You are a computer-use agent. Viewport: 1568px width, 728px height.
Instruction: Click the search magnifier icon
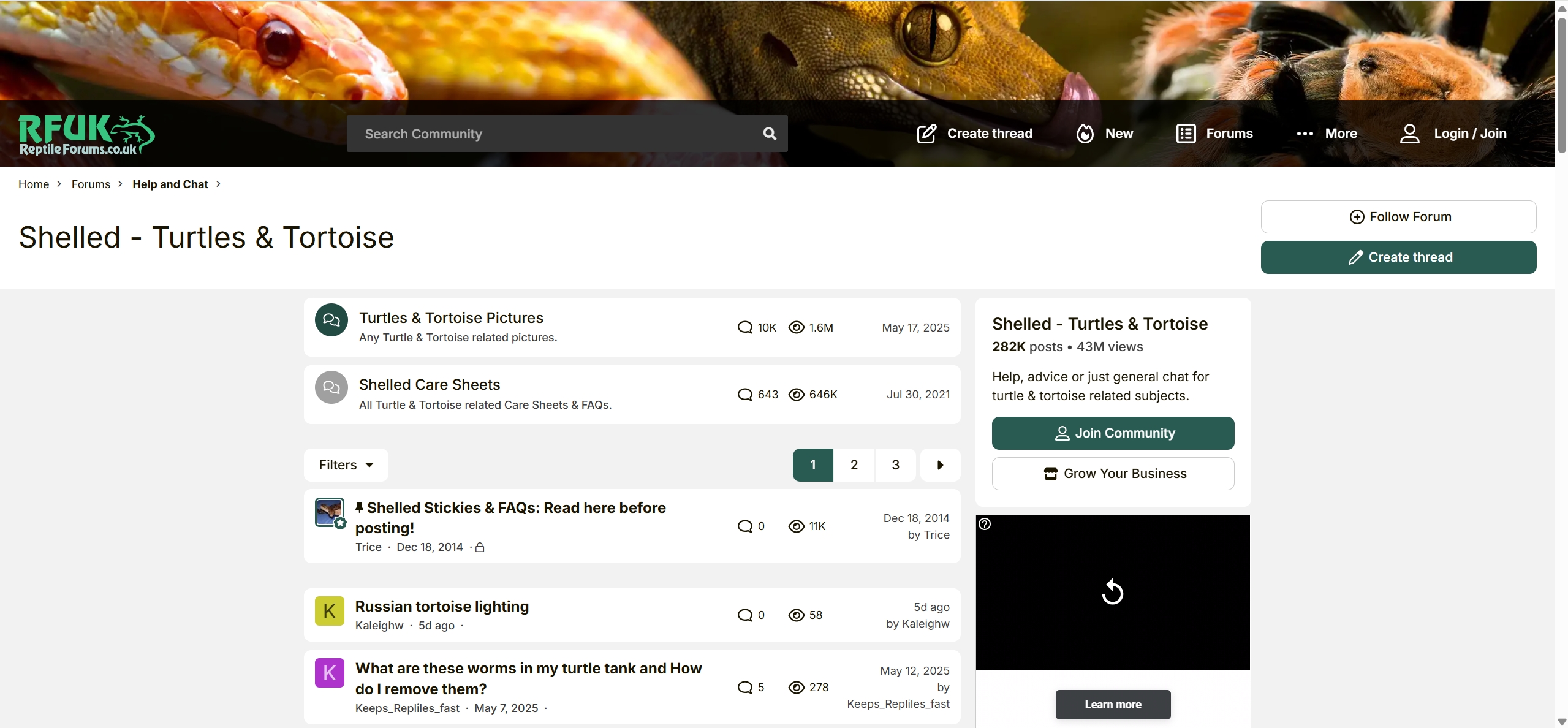coord(770,133)
